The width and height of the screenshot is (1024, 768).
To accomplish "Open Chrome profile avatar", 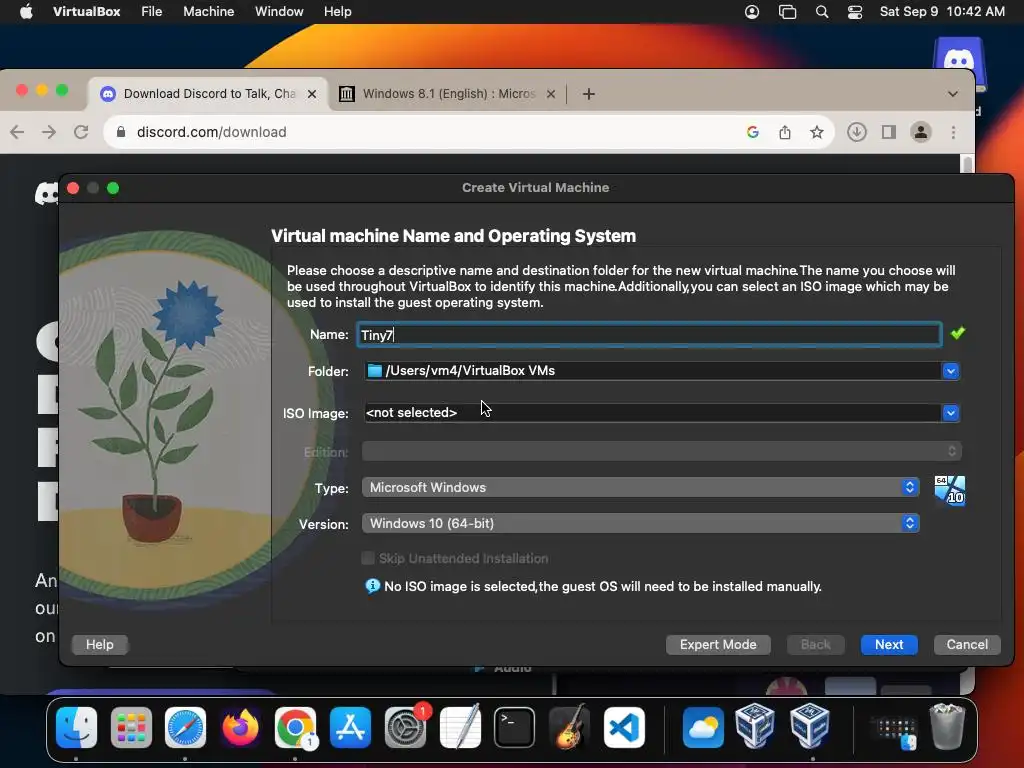I will tap(921, 133).
